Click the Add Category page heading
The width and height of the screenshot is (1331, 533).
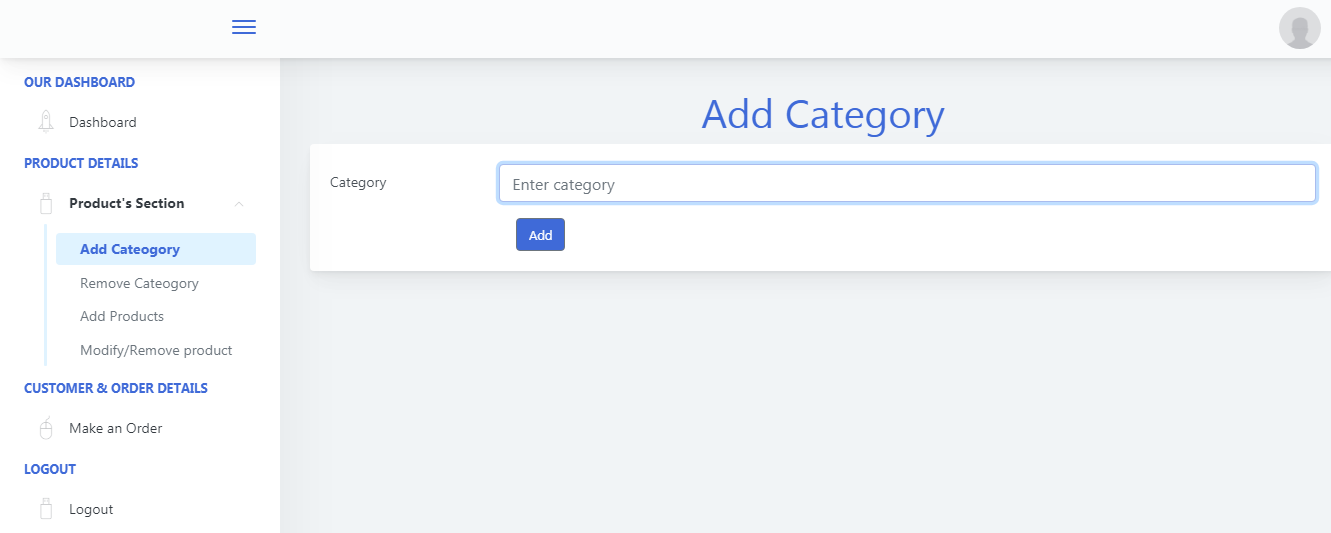click(x=822, y=114)
